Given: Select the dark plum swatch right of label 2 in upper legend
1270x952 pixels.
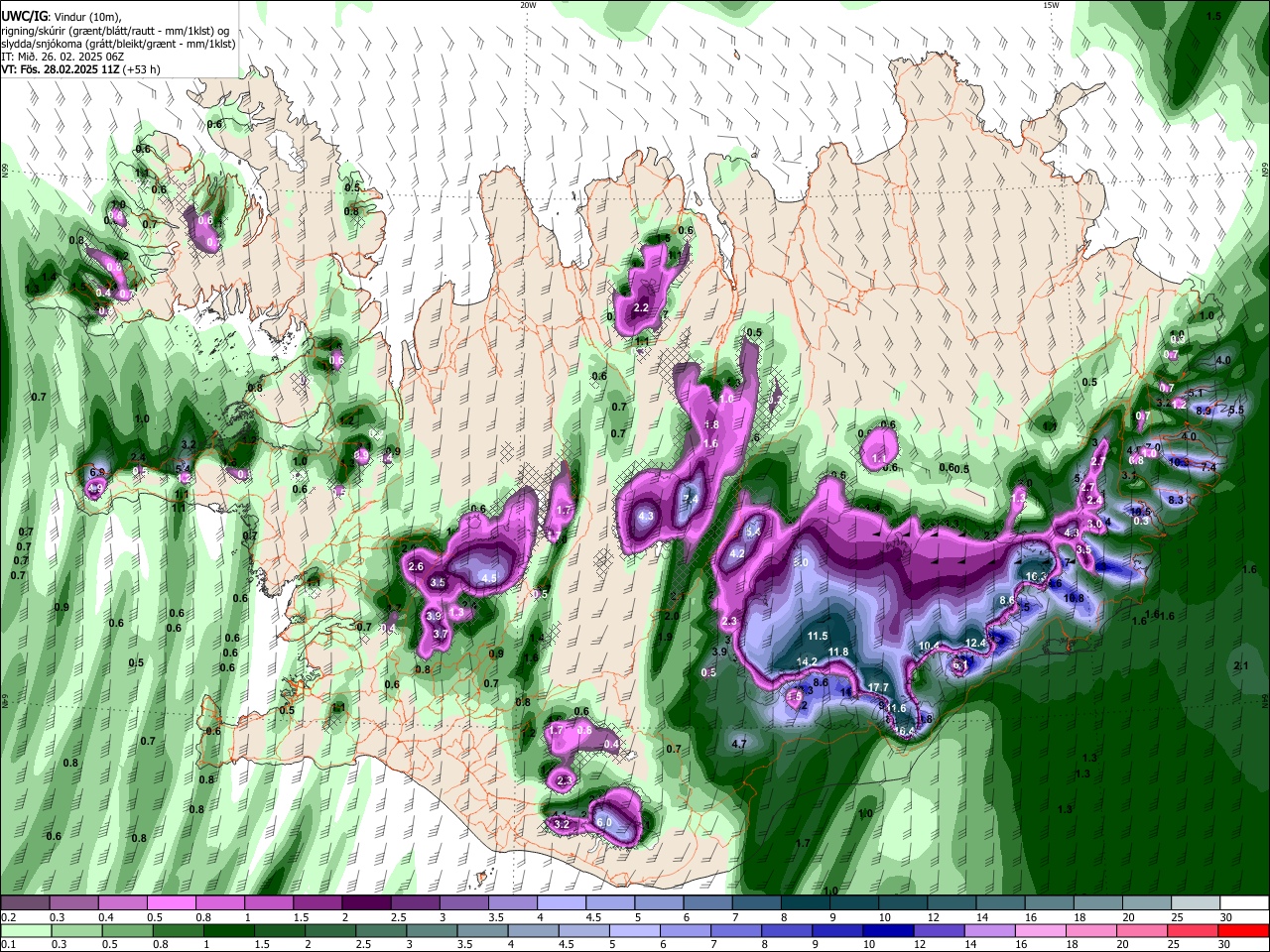Looking at the screenshot, I should 366,903.
